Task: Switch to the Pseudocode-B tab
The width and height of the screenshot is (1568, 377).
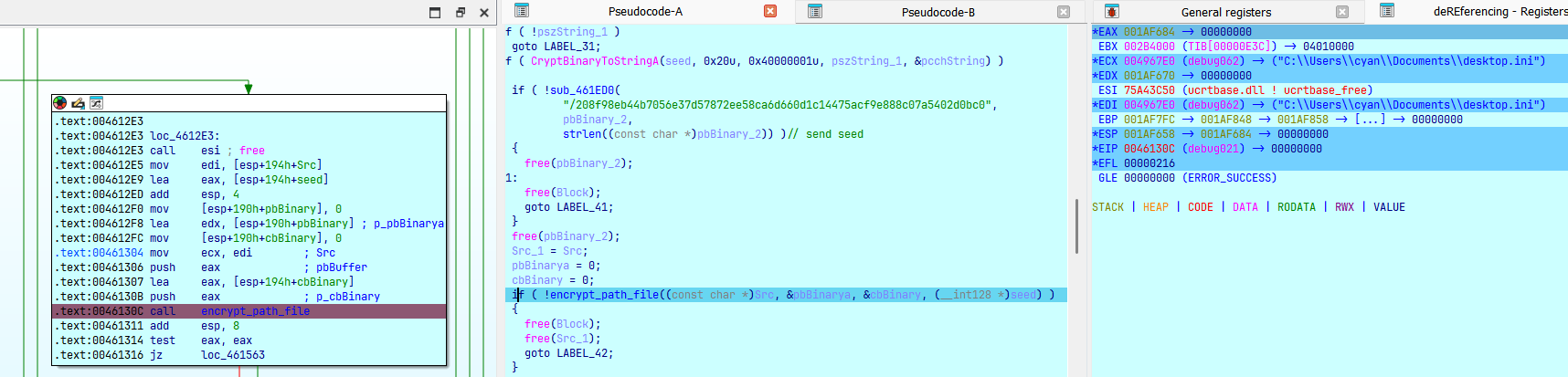Action: (938, 12)
